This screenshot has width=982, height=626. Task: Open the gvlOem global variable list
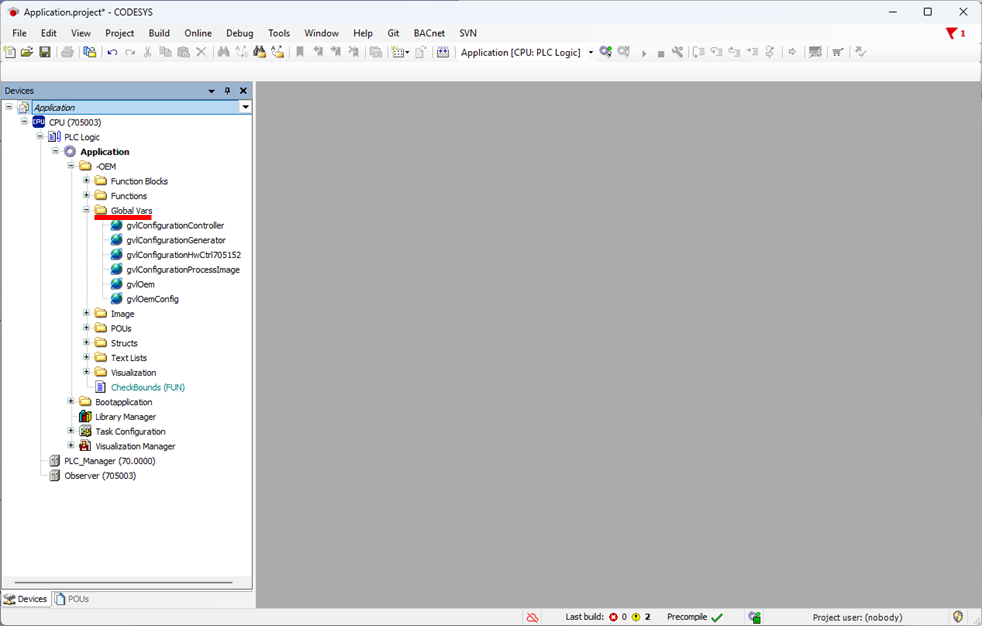coord(140,285)
